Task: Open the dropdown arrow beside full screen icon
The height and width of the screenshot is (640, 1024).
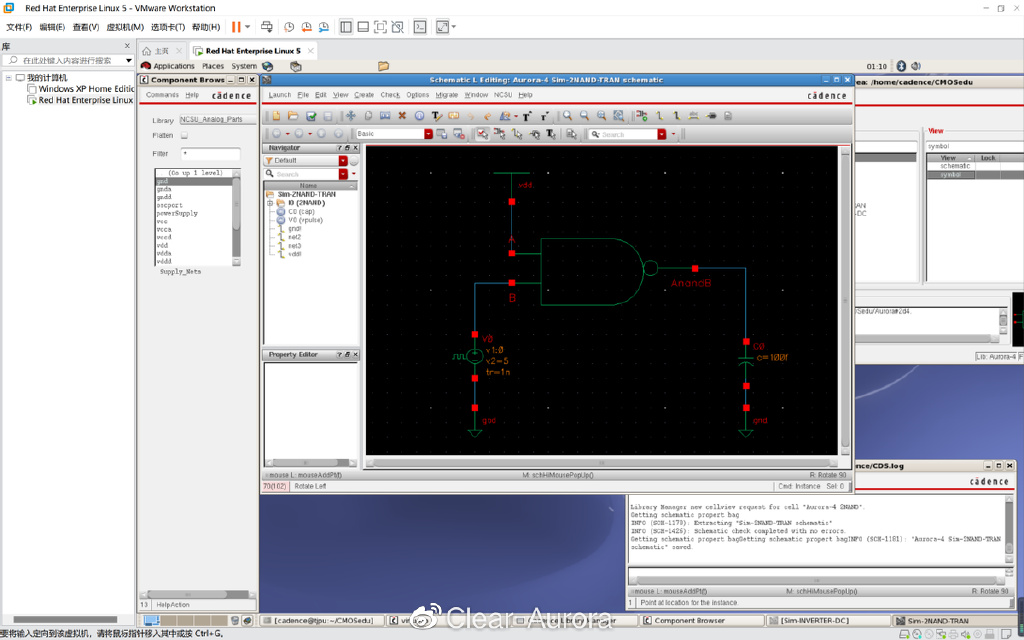Action: [454, 27]
